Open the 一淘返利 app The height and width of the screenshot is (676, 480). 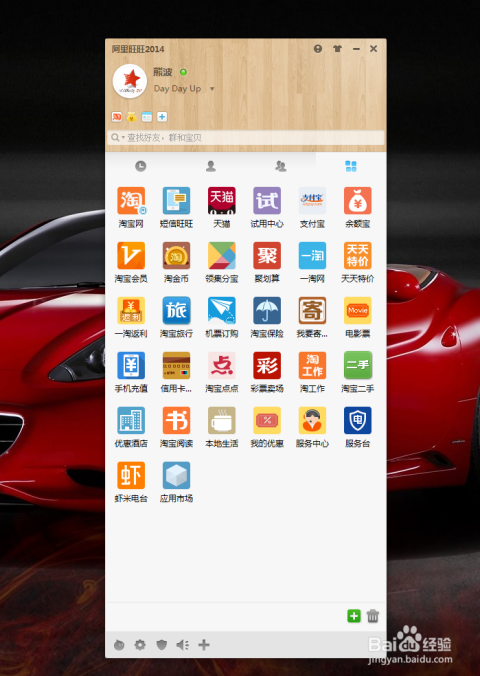[131, 310]
